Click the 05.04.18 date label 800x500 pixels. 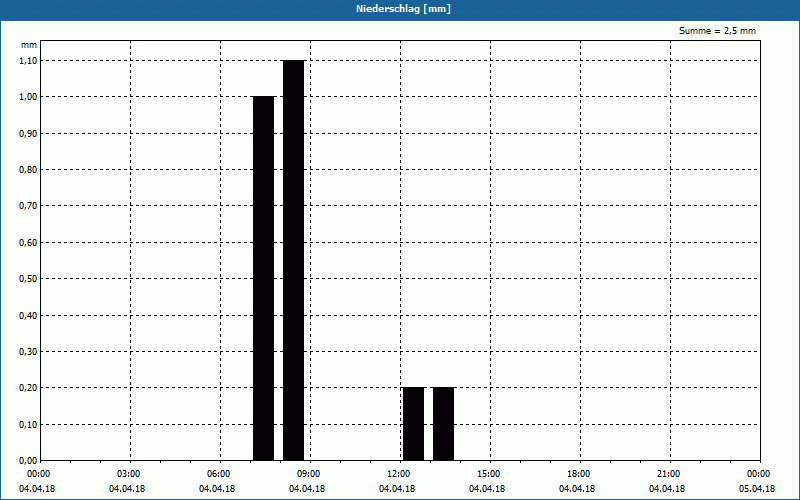pos(757,489)
